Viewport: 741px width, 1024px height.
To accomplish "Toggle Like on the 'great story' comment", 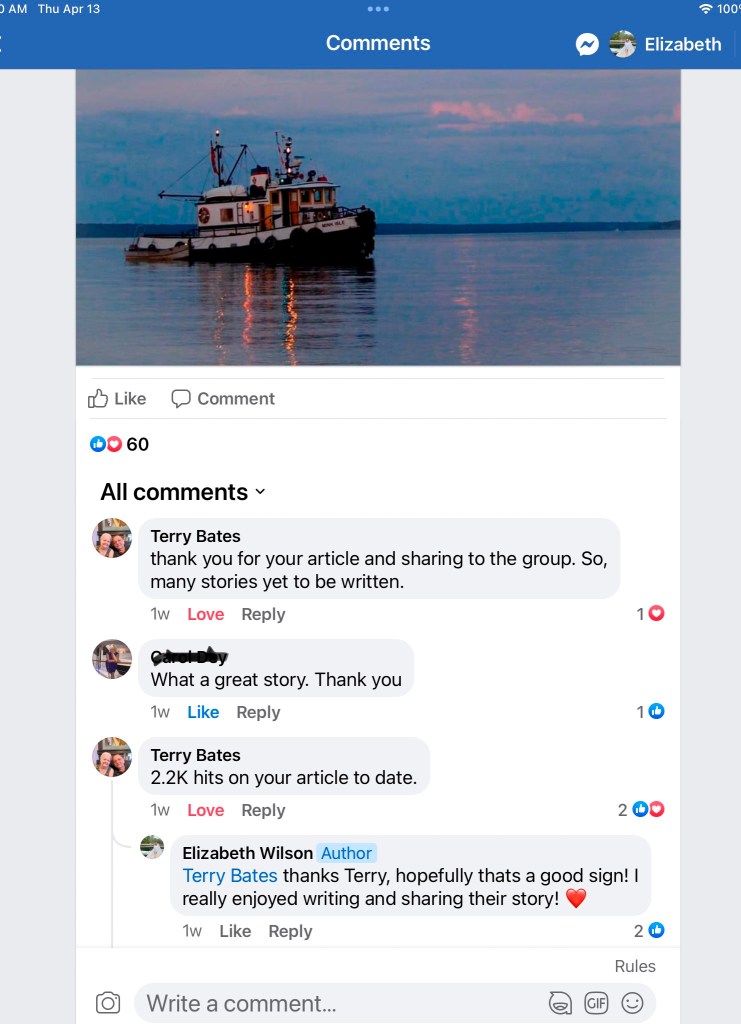I will pos(203,712).
